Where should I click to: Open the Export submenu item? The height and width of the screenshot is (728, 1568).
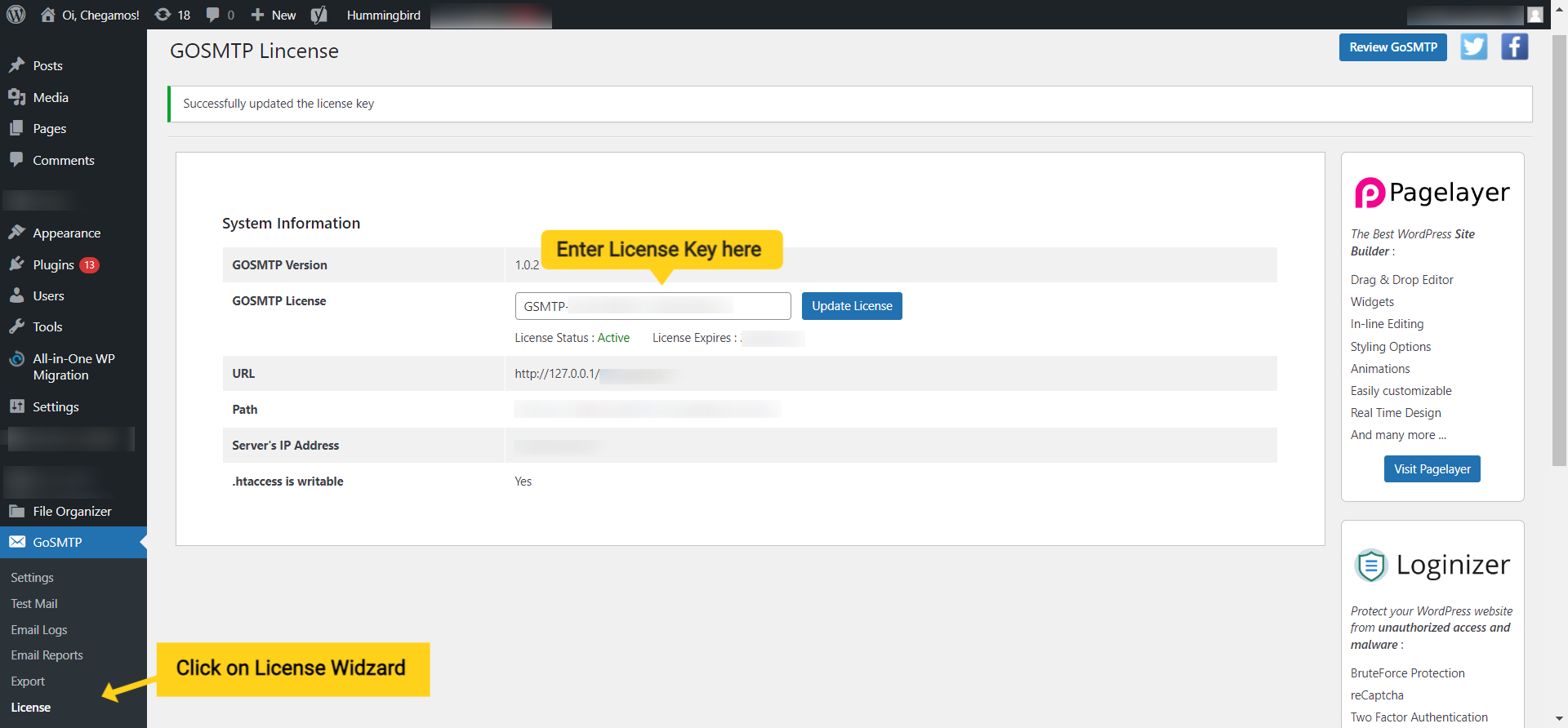pos(28,681)
